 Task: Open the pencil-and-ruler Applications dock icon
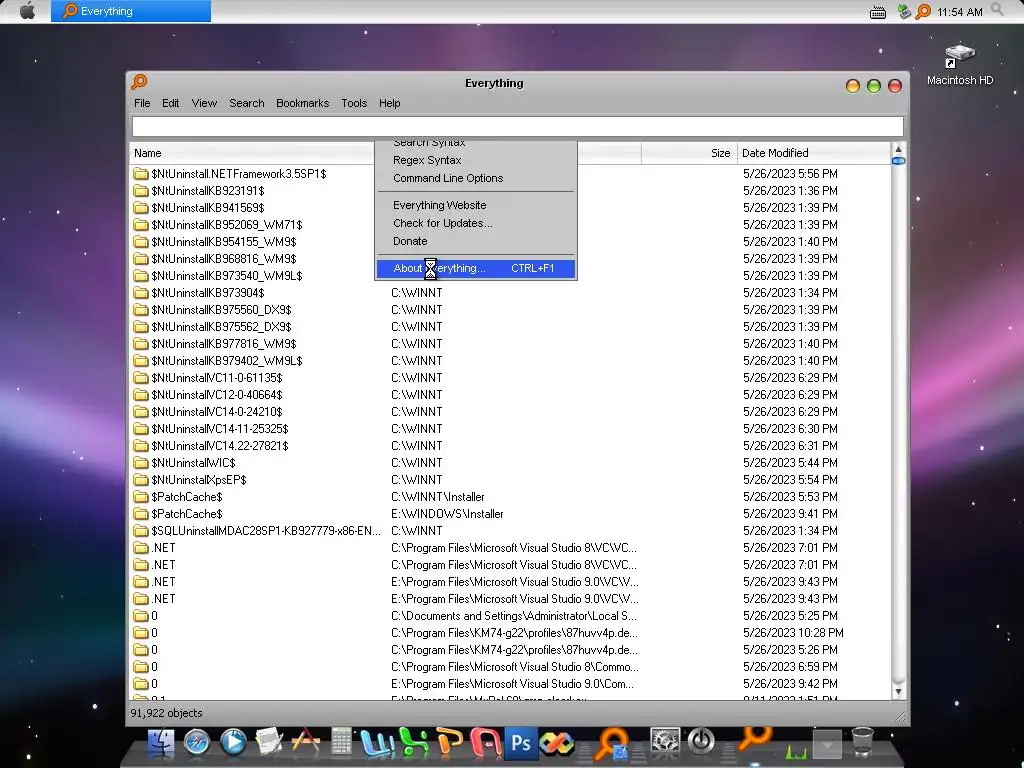(305, 743)
